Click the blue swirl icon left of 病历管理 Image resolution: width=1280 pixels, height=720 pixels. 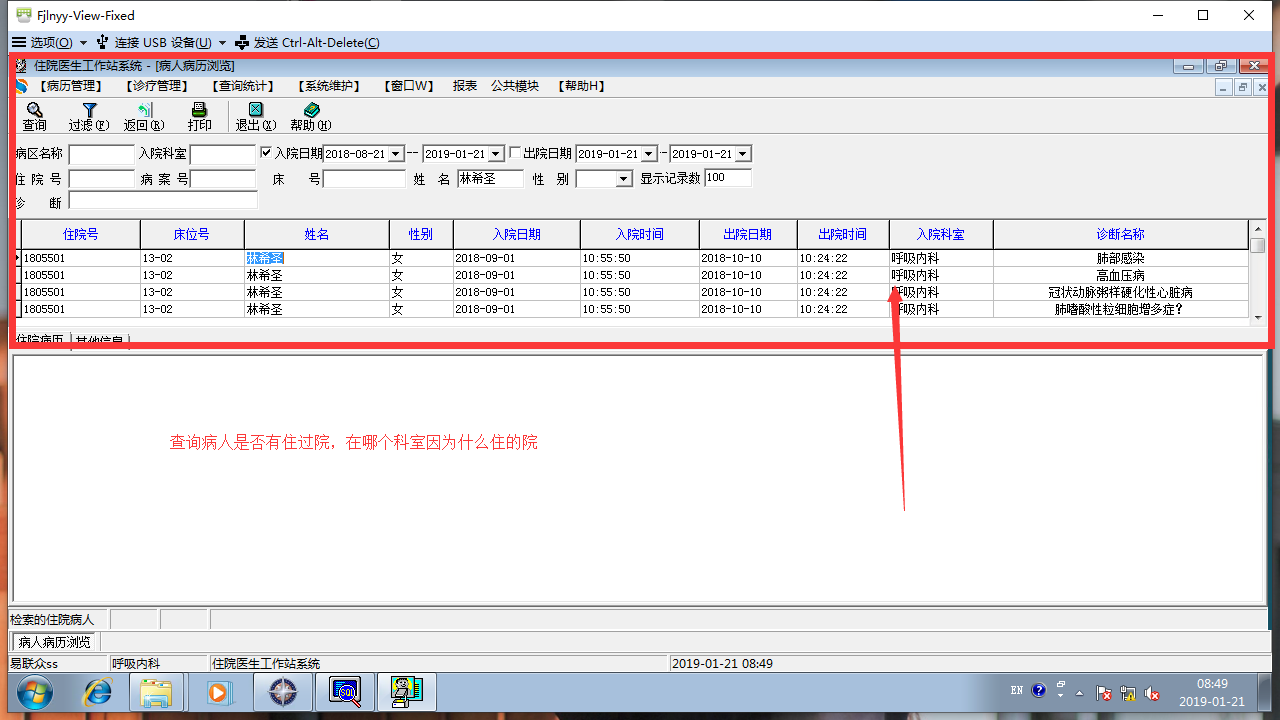pyautogui.click(x=21, y=86)
